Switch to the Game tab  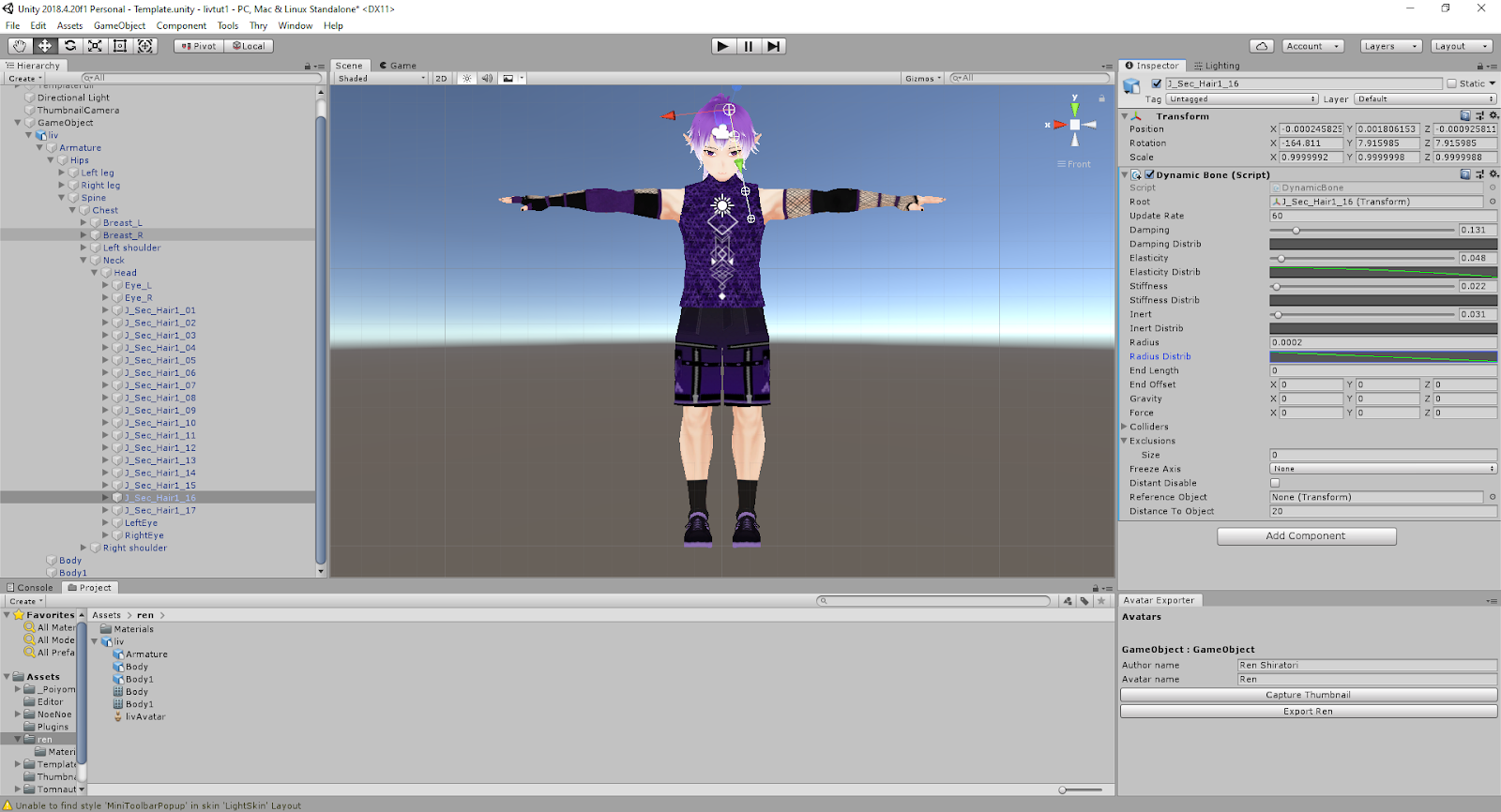pos(399,66)
